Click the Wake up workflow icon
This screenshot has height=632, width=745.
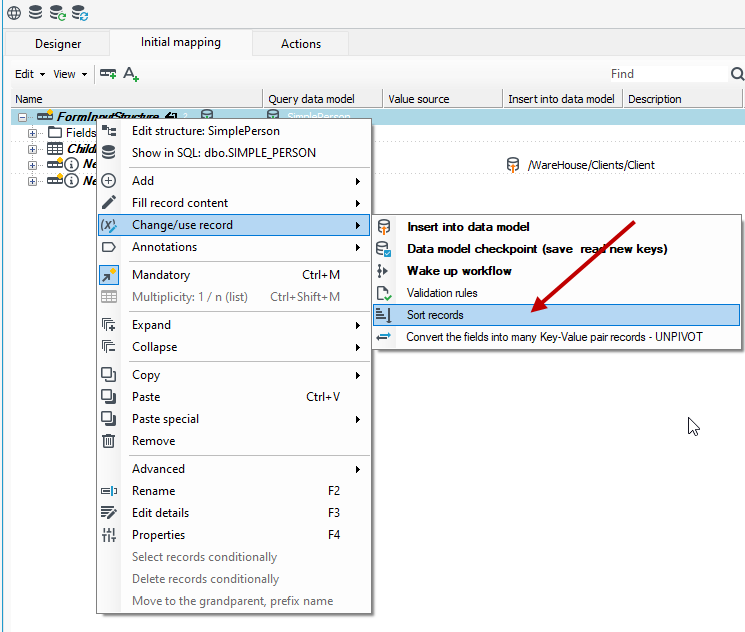(382, 271)
